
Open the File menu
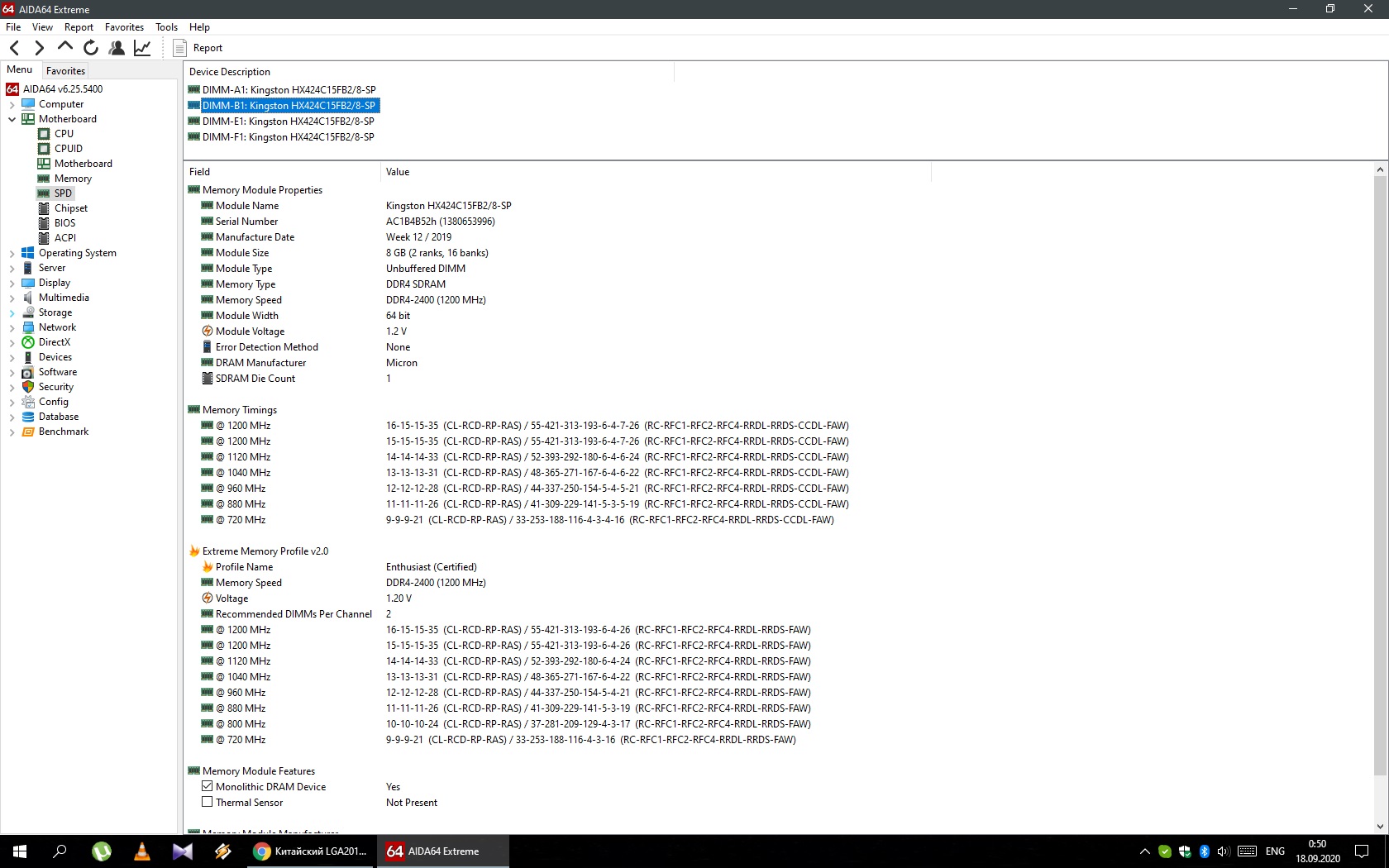coord(13,27)
